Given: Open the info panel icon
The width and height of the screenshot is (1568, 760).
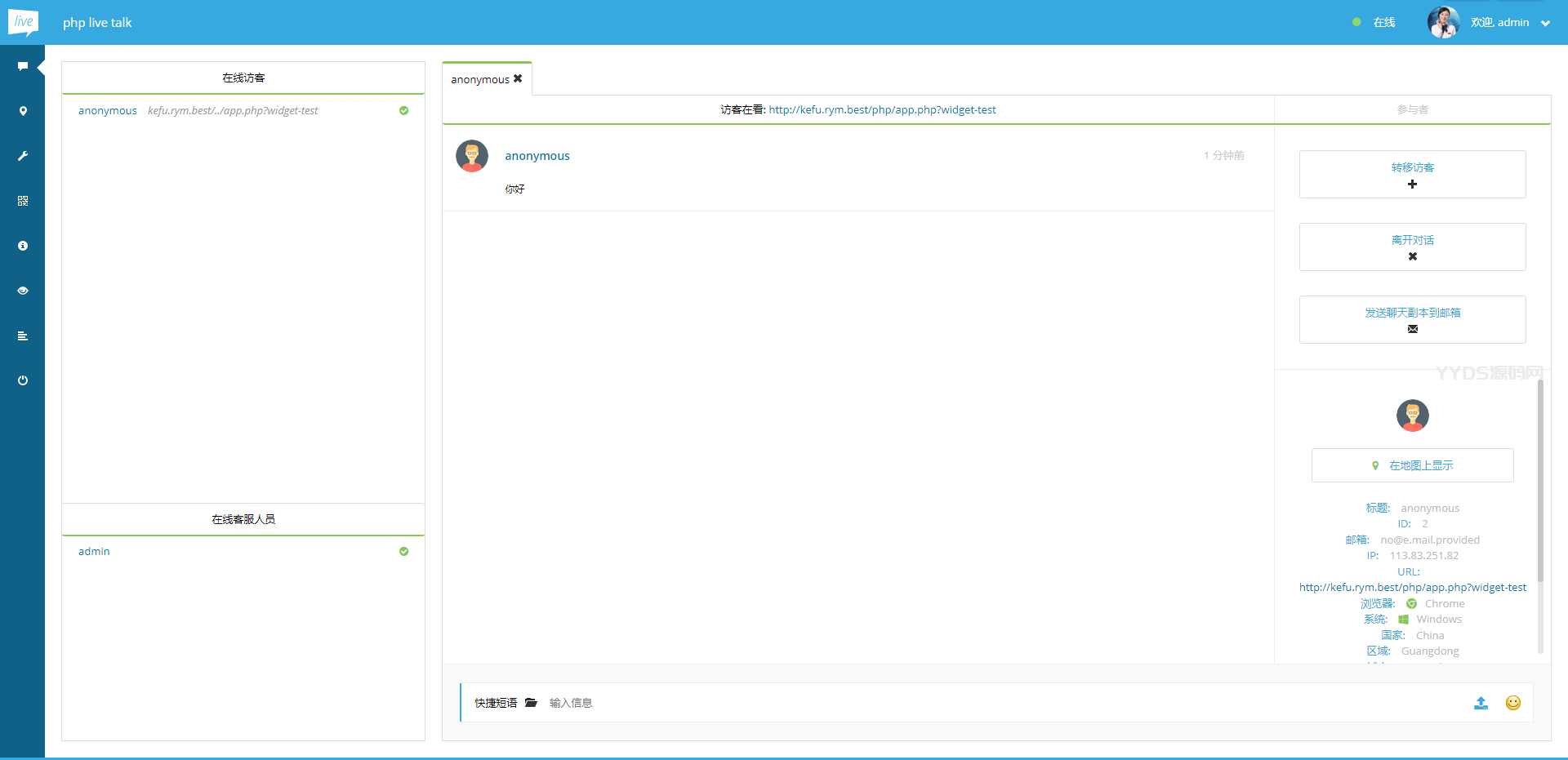Looking at the screenshot, I should [x=23, y=245].
